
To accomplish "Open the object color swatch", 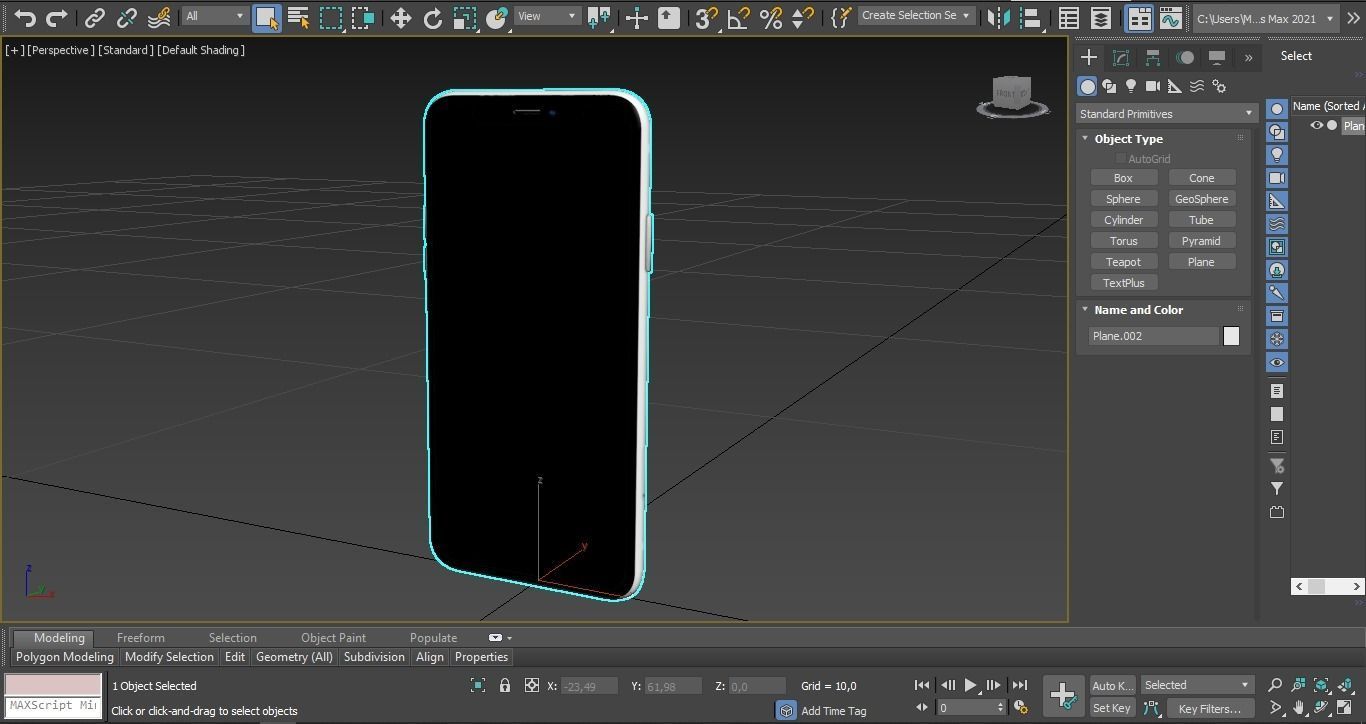I will pos(1231,336).
